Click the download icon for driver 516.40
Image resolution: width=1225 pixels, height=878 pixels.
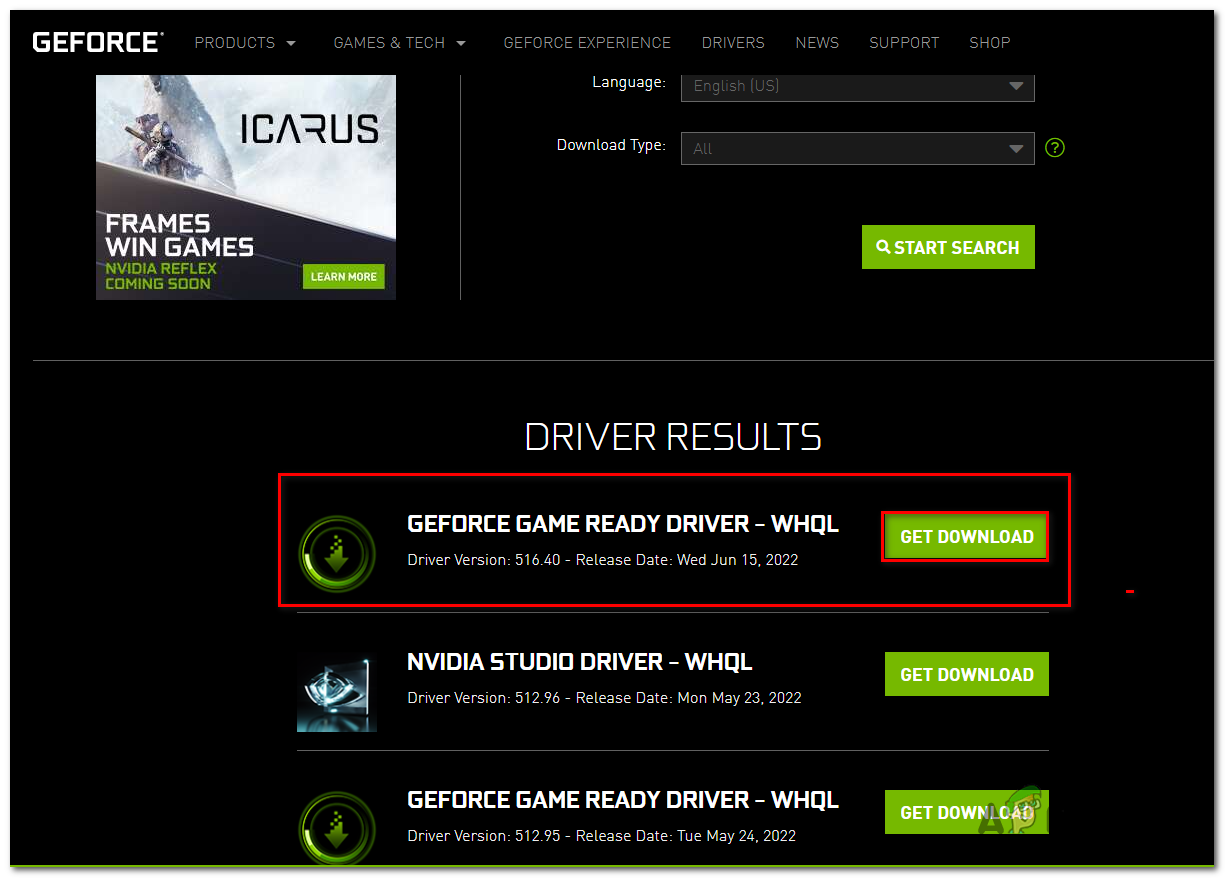click(337, 554)
